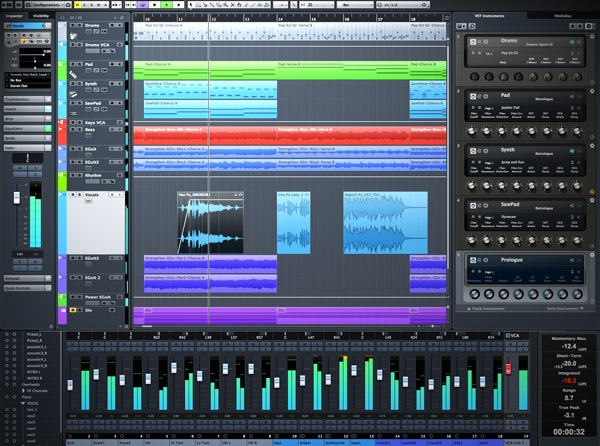Click the Pad track keyboard instrument icon
The image size is (600, 446).
tap(73, 75)
